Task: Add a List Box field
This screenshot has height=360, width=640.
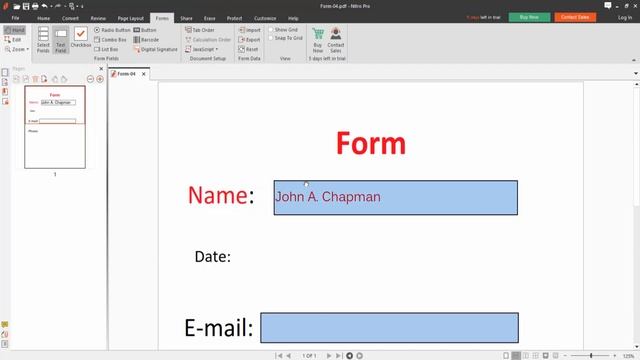Action: coord(106,49)
